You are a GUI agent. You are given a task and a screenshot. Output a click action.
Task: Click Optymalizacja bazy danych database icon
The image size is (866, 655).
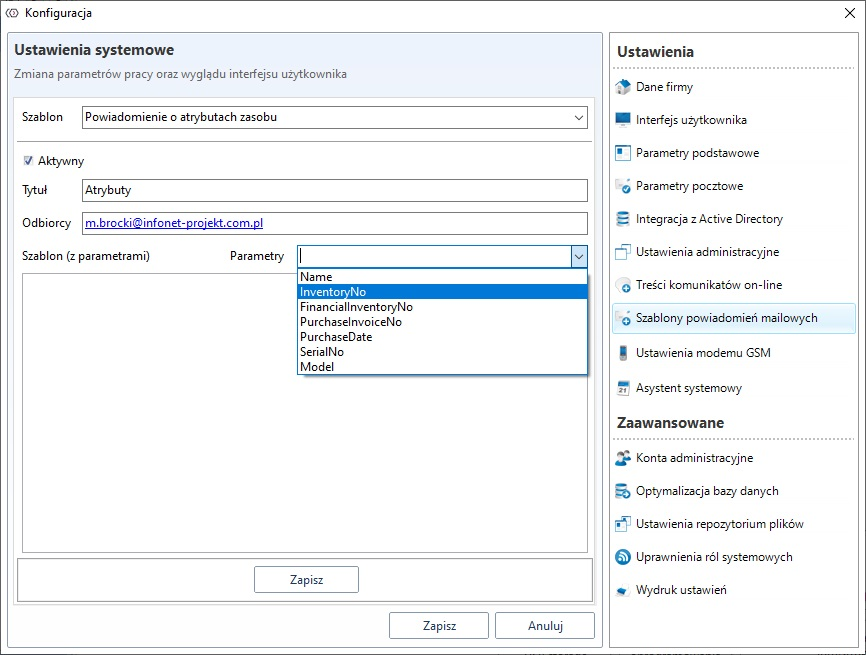(623, 491)
